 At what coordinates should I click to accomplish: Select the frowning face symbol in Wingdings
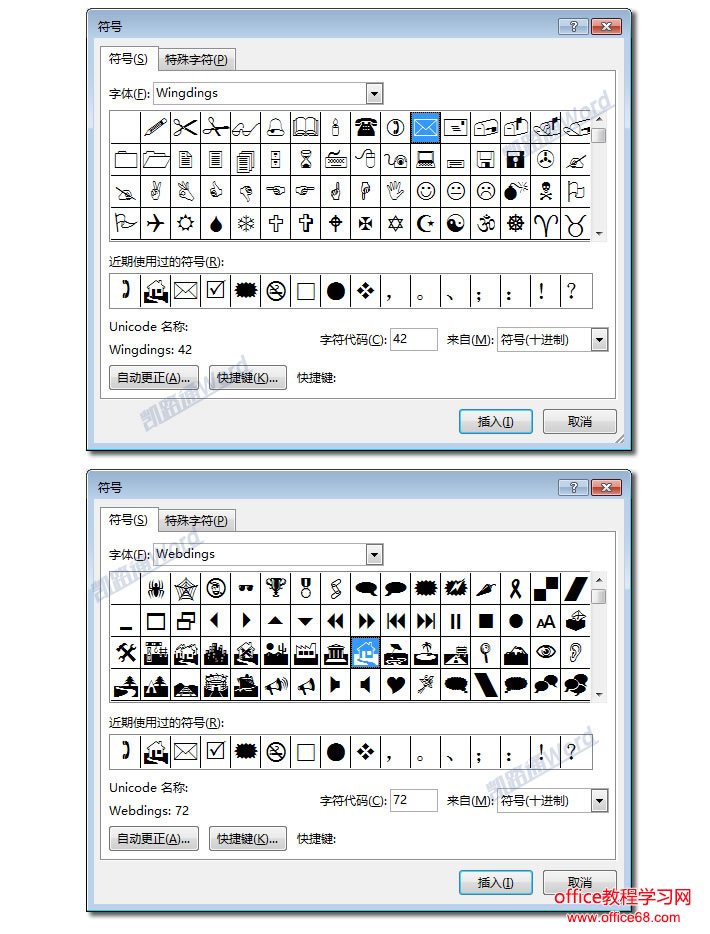[485, 191]
